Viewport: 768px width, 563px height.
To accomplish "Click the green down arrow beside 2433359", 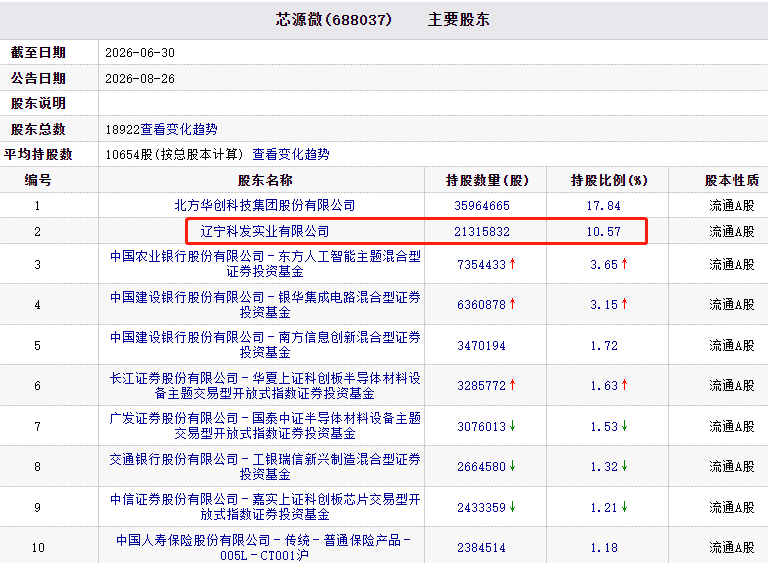I will (x=512, y=507).
